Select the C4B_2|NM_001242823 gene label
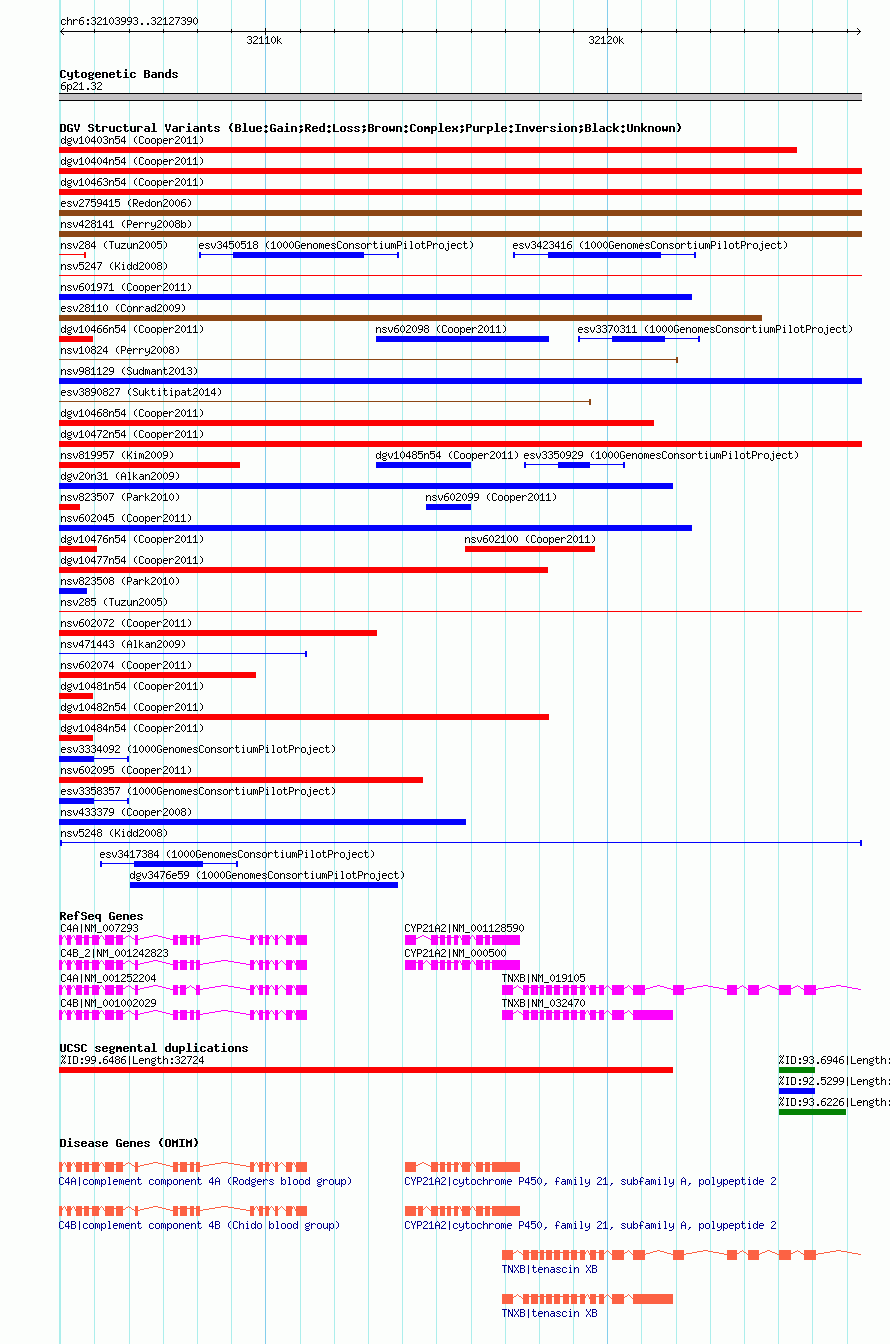Screen dimensions: 890x1344 pyautogui.click(x=114, y=953)
